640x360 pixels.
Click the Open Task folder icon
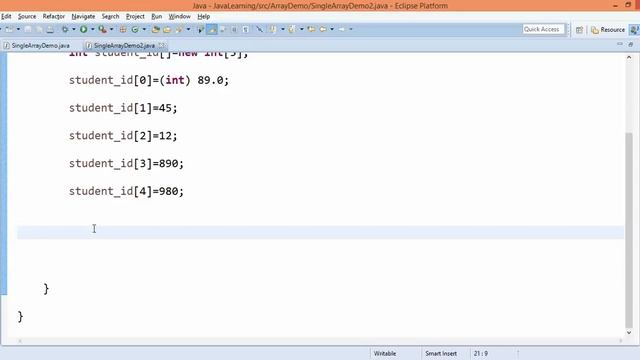point(167,29)
